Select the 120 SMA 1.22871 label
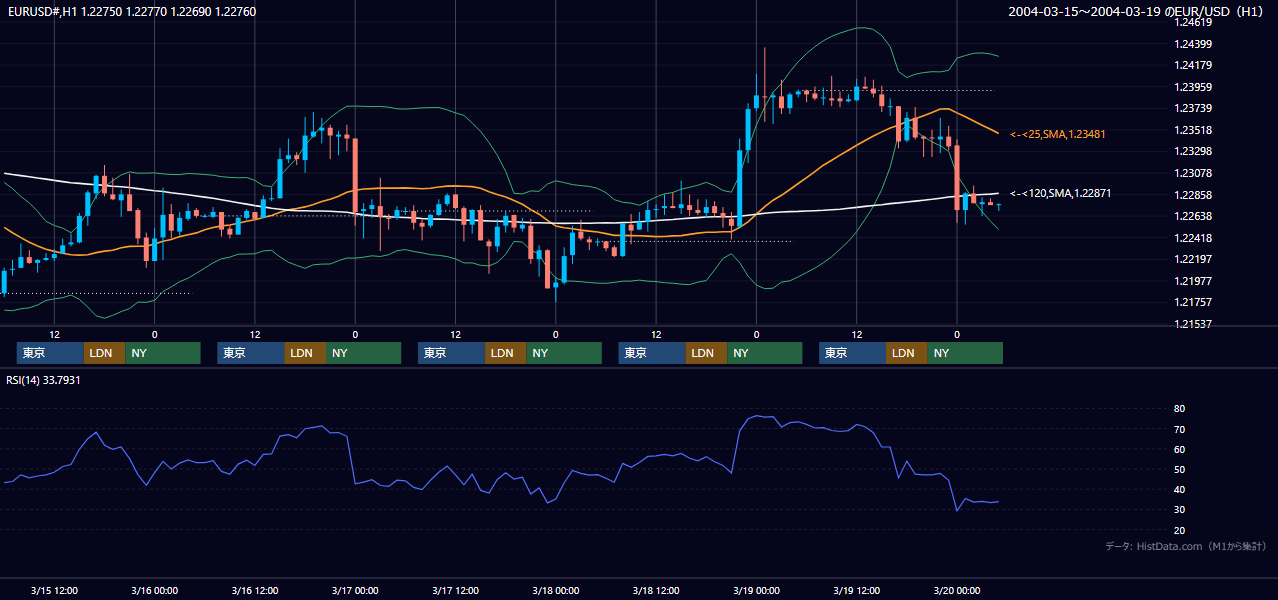1278x600 pixels. pos(1060,193)
